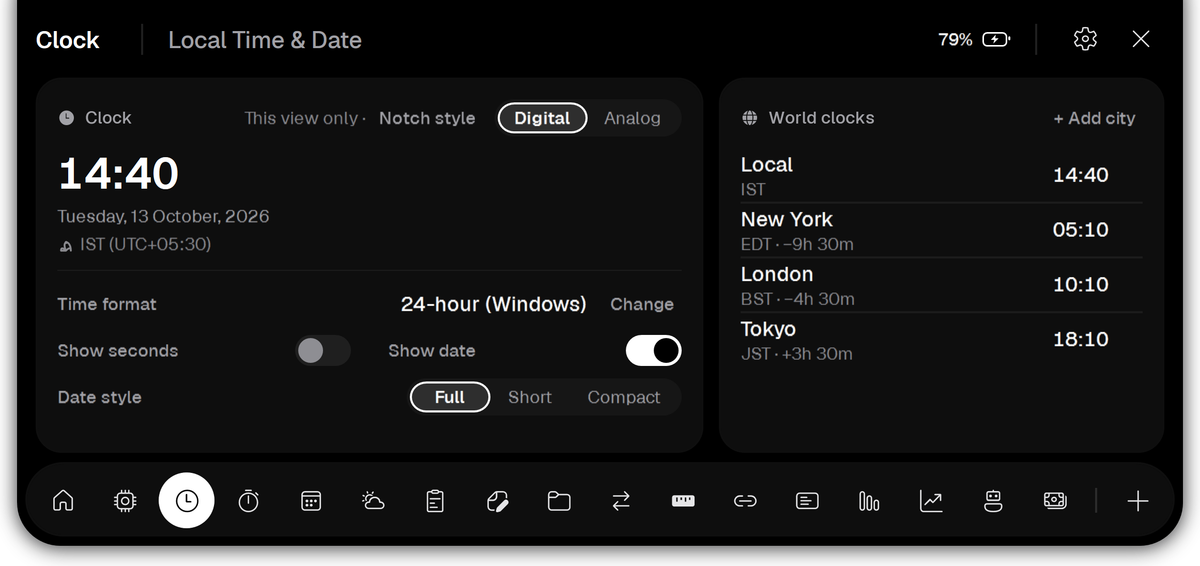Open the ruler icon in the dock
This screenshot has width=1200, height=566.
[x=683, y=501]
